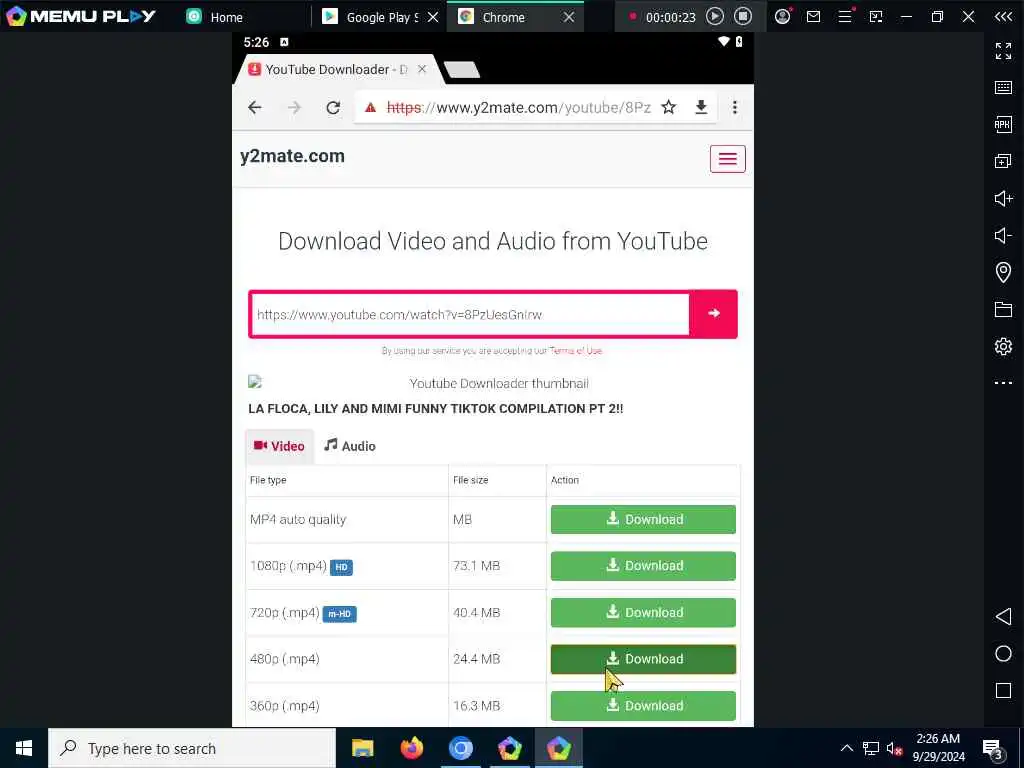The image size is (1024, 768).
Task: Close the YouTube Downloader browser tab
Action: coord(422,69)
